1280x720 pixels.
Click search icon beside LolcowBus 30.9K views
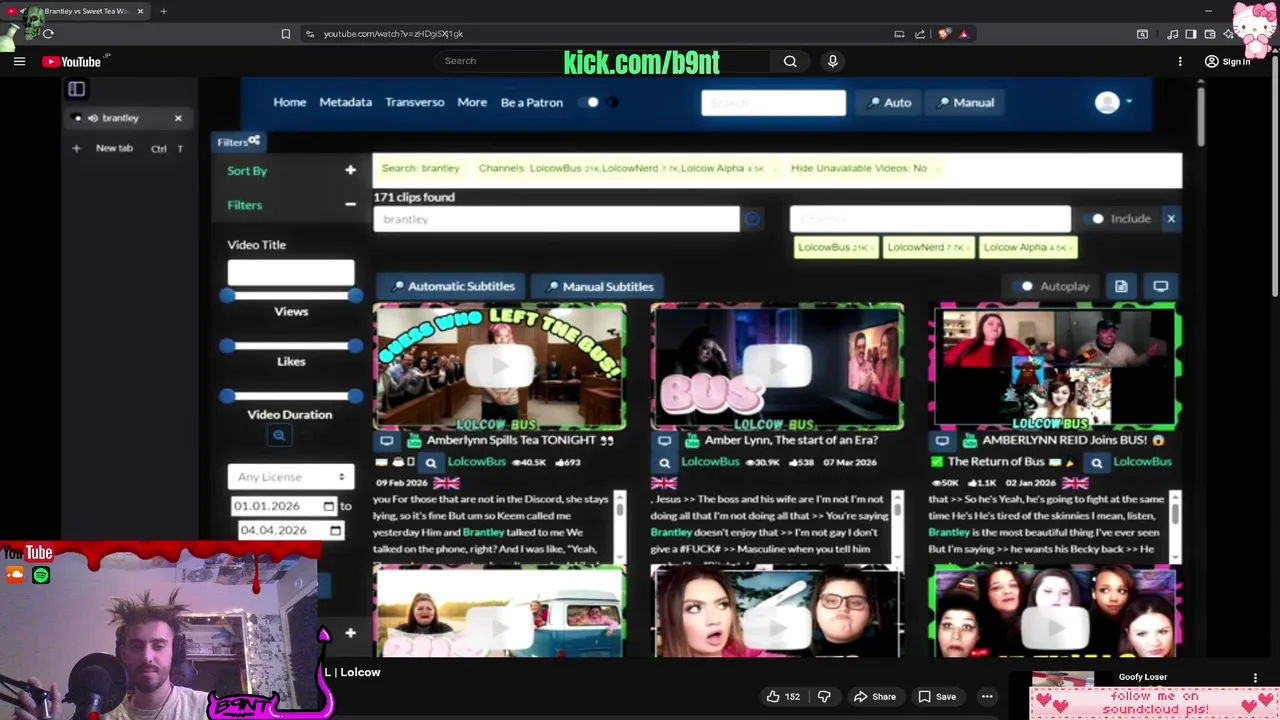click(664, 463)
